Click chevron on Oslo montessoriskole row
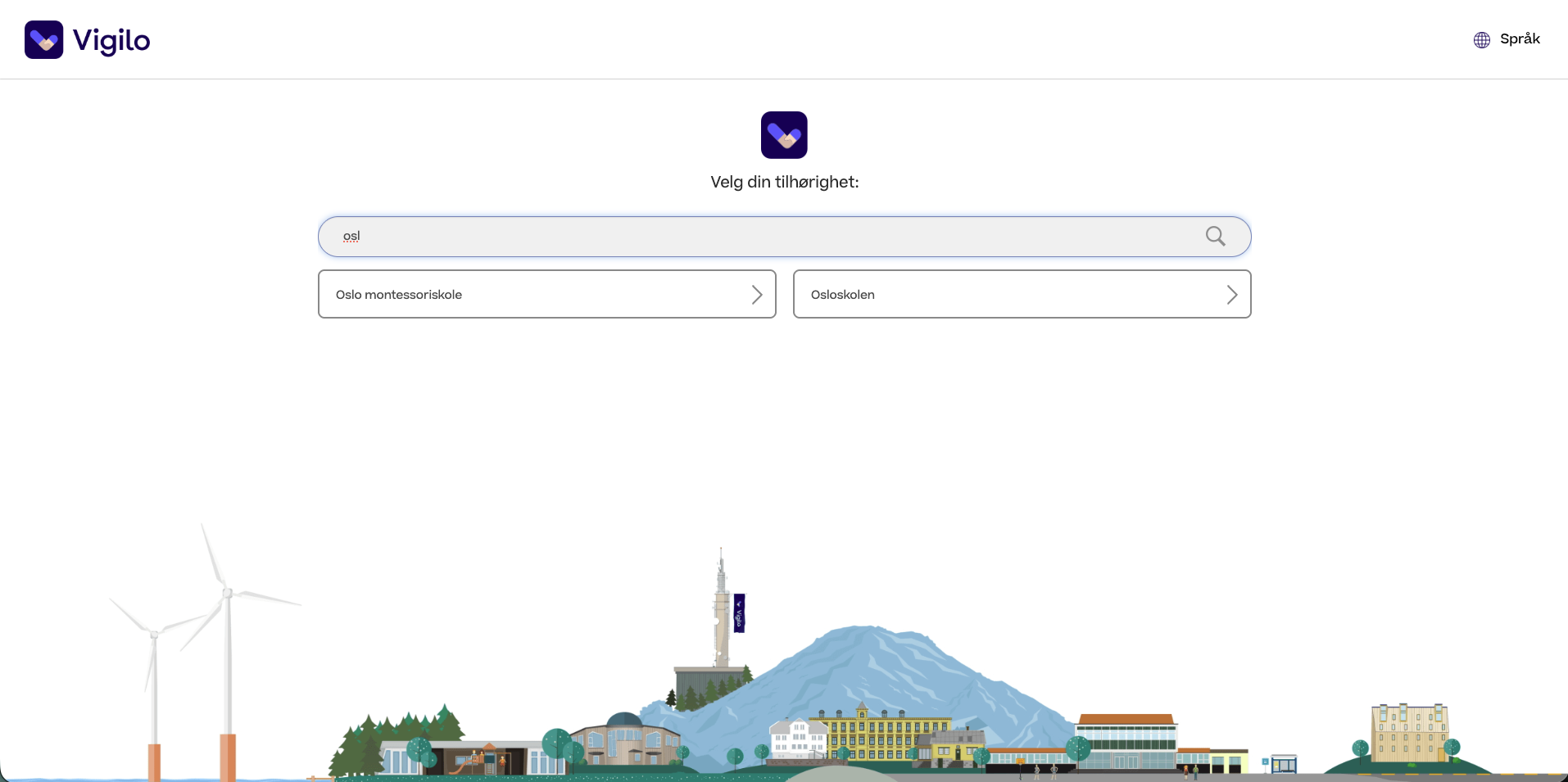1568x782 pixels. [x=757, y=295]
